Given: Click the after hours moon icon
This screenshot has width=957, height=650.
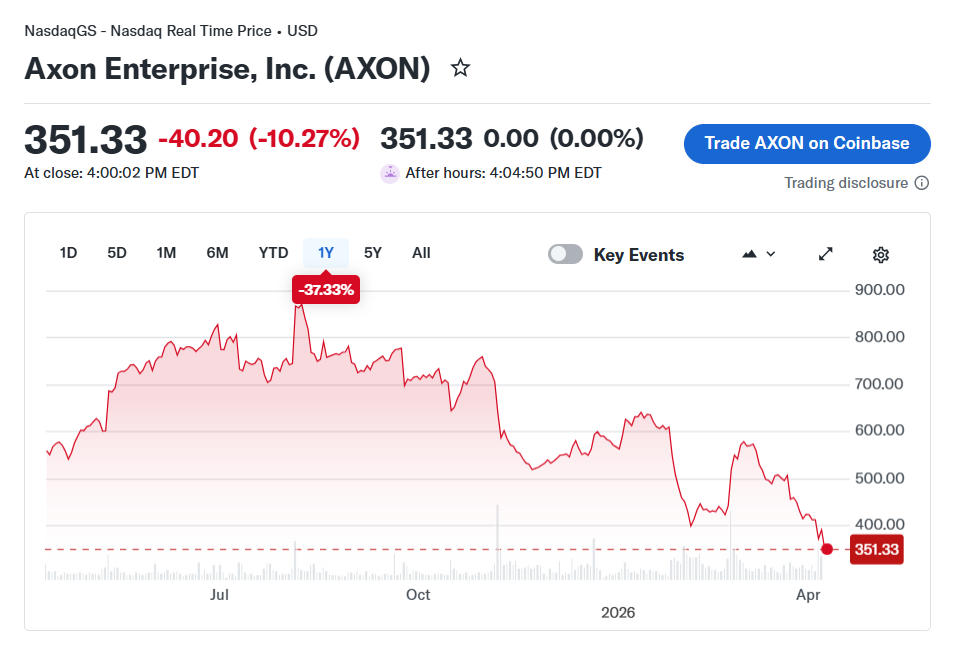Looking at the screenshot, I should pyautogui.click(x=390, y=173).
